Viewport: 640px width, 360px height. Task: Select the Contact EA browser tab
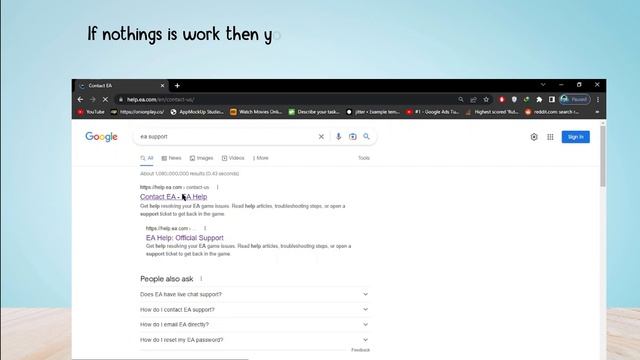[122, 86]
